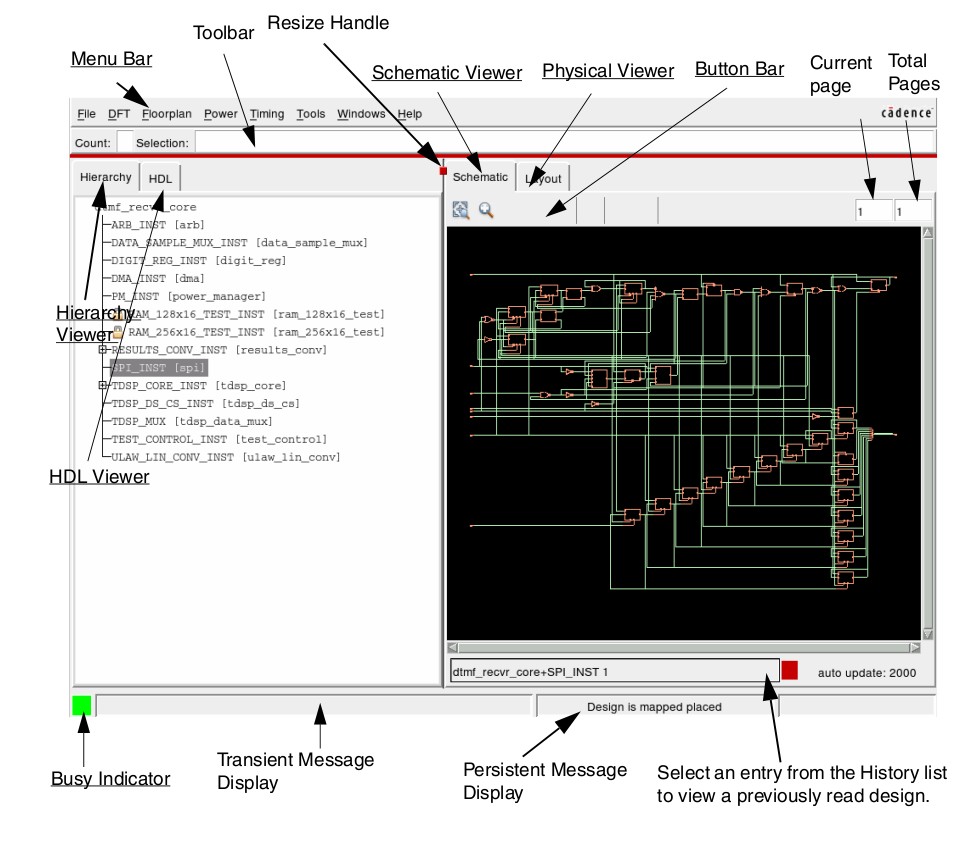Switch to the HDL tab

tap(160, 179)
